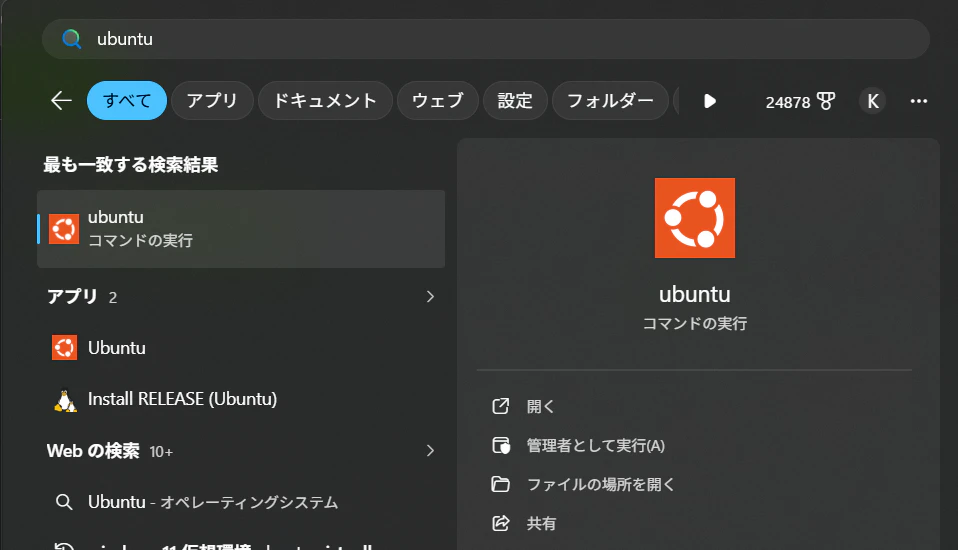The width and height of the screenshot is (958, 550).
Task: Click the search box containing ubuntu
Action: click(x=486, y=39)
